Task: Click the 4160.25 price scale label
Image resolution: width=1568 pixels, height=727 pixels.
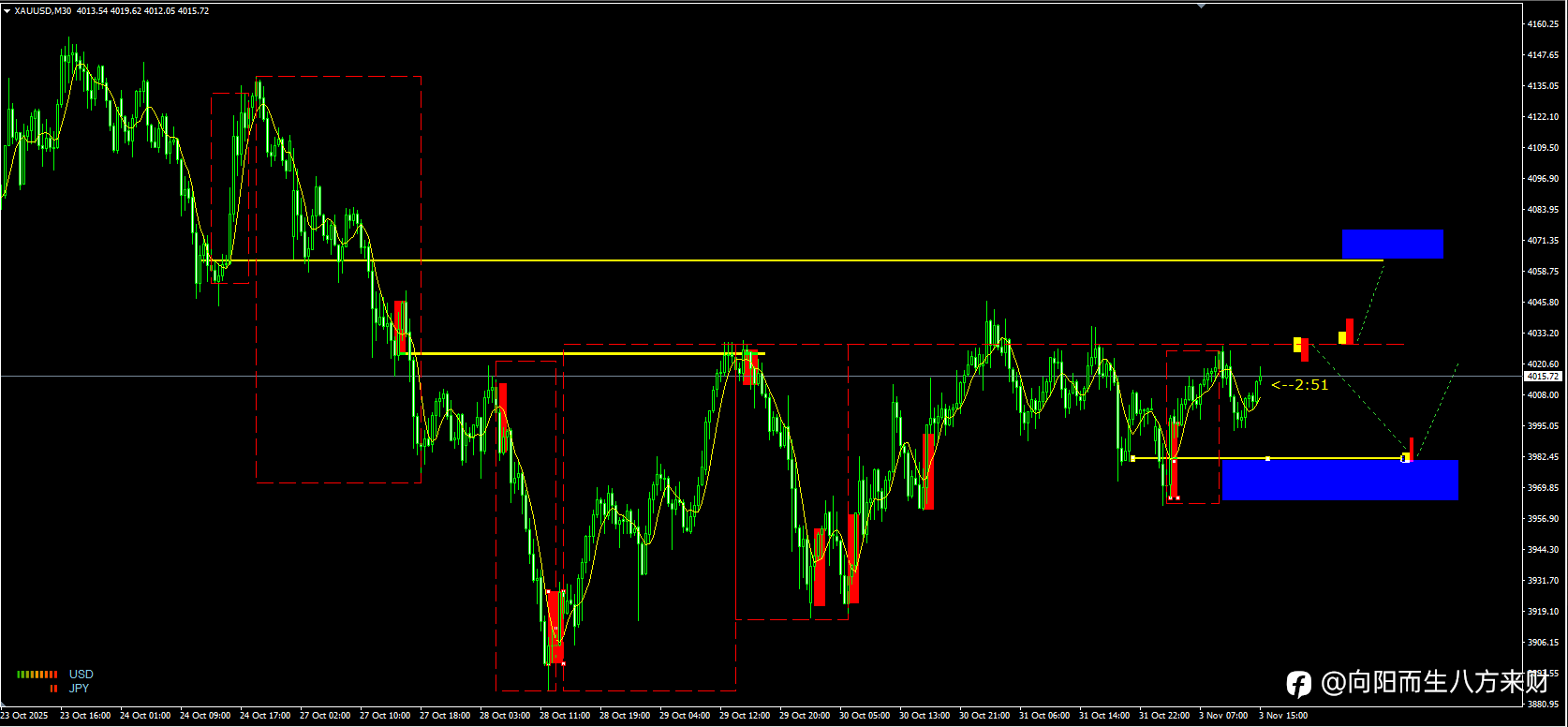Action: tap(1543, 24)
